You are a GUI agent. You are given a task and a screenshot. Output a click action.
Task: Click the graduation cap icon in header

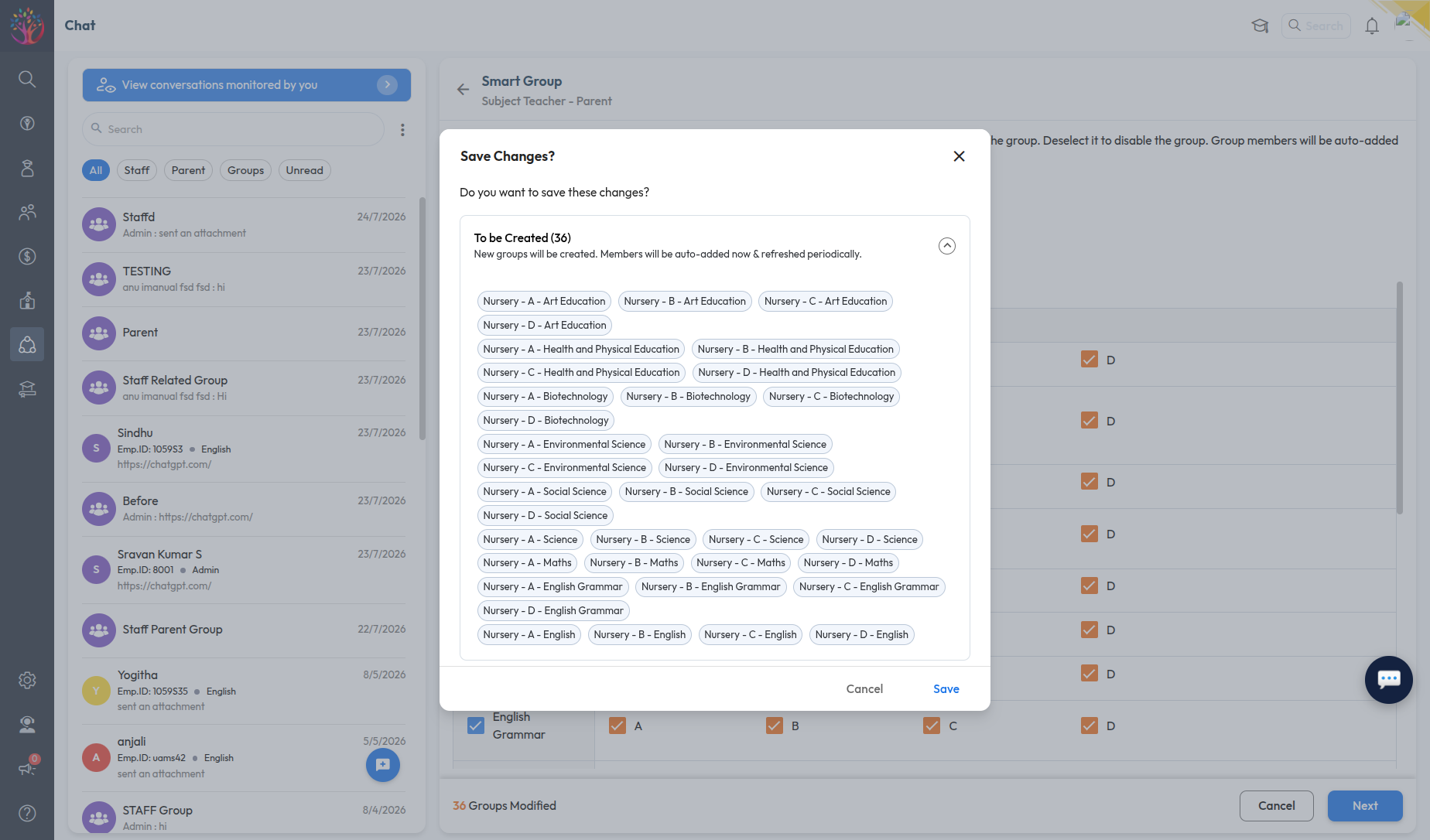(x=1260, y=26)
